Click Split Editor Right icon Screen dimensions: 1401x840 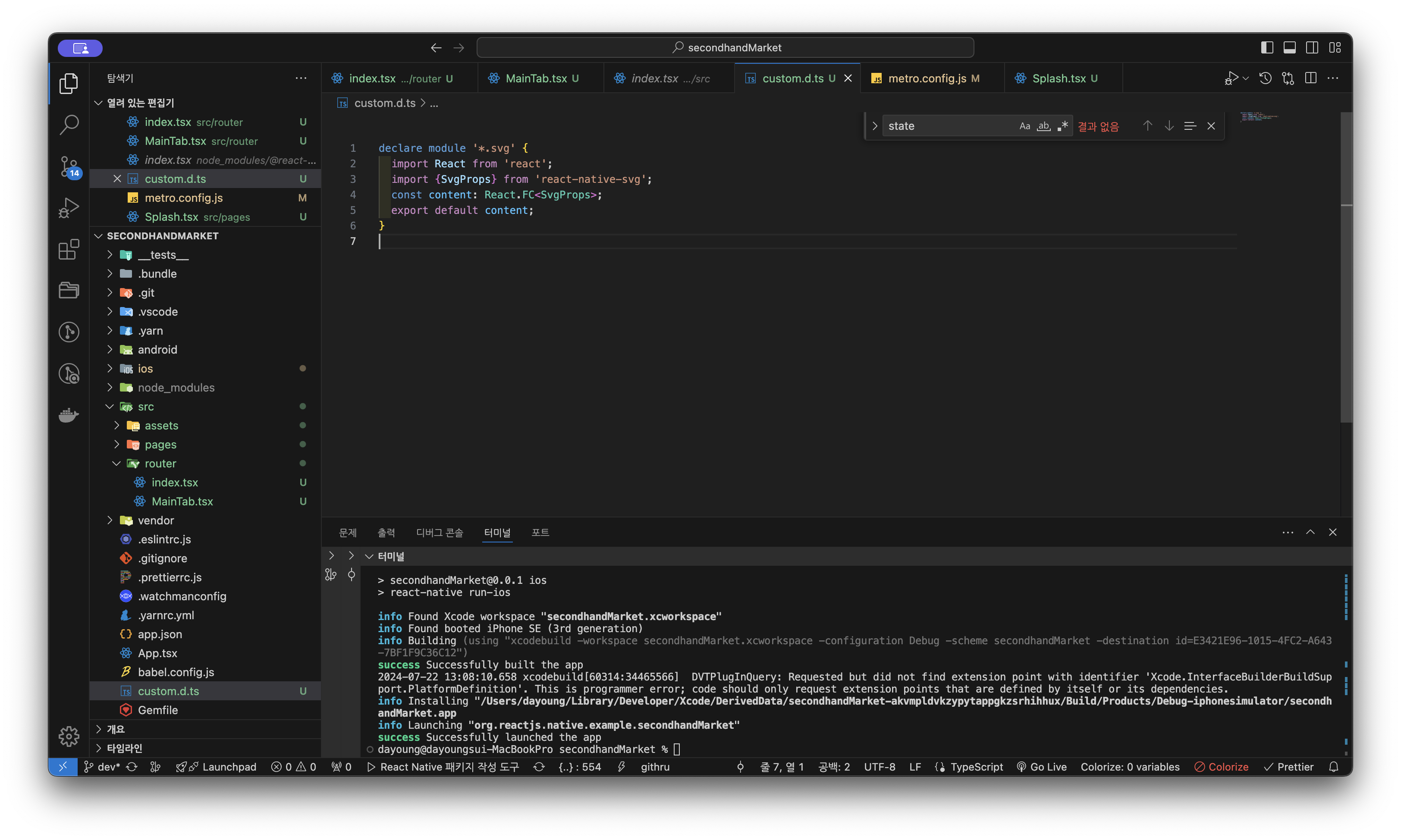(x=1310, y=78)
